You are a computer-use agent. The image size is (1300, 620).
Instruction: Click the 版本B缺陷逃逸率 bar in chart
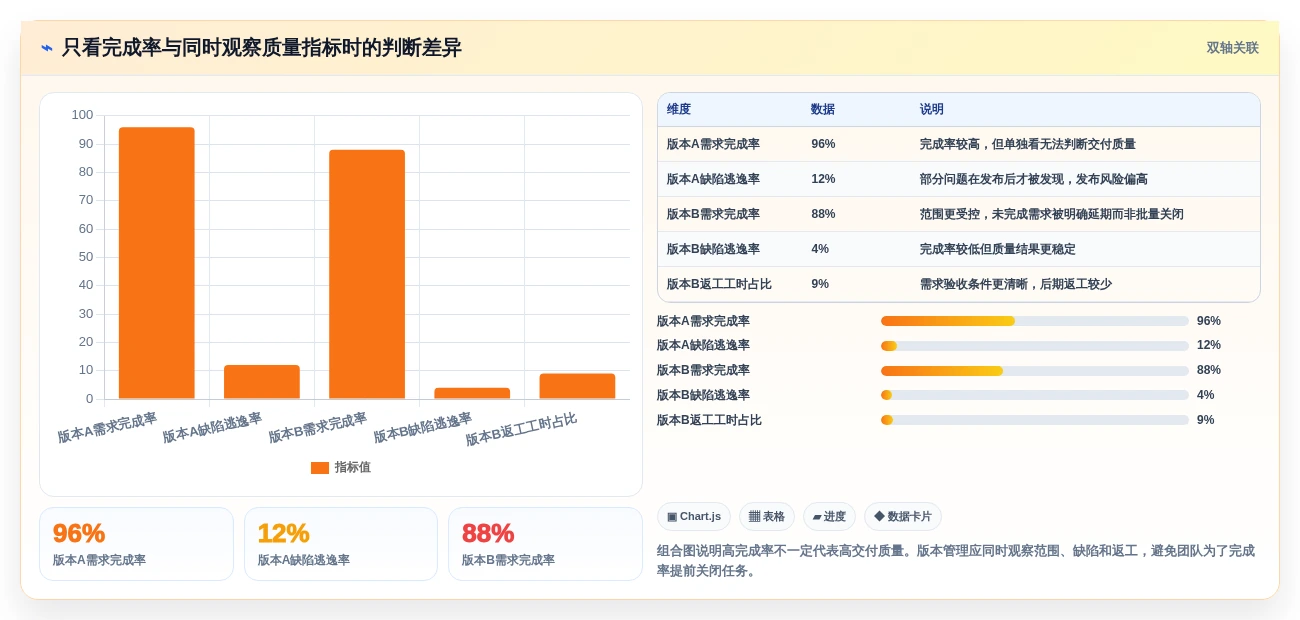point(472,394)
